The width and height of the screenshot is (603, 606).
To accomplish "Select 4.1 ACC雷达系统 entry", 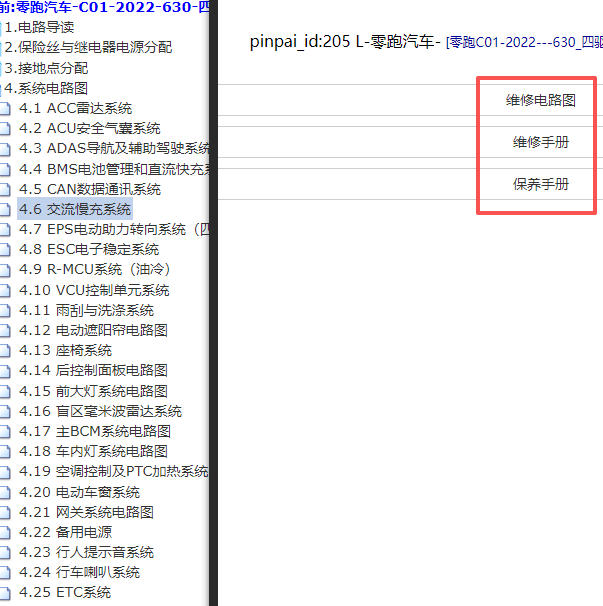I will tap(75, 108).
